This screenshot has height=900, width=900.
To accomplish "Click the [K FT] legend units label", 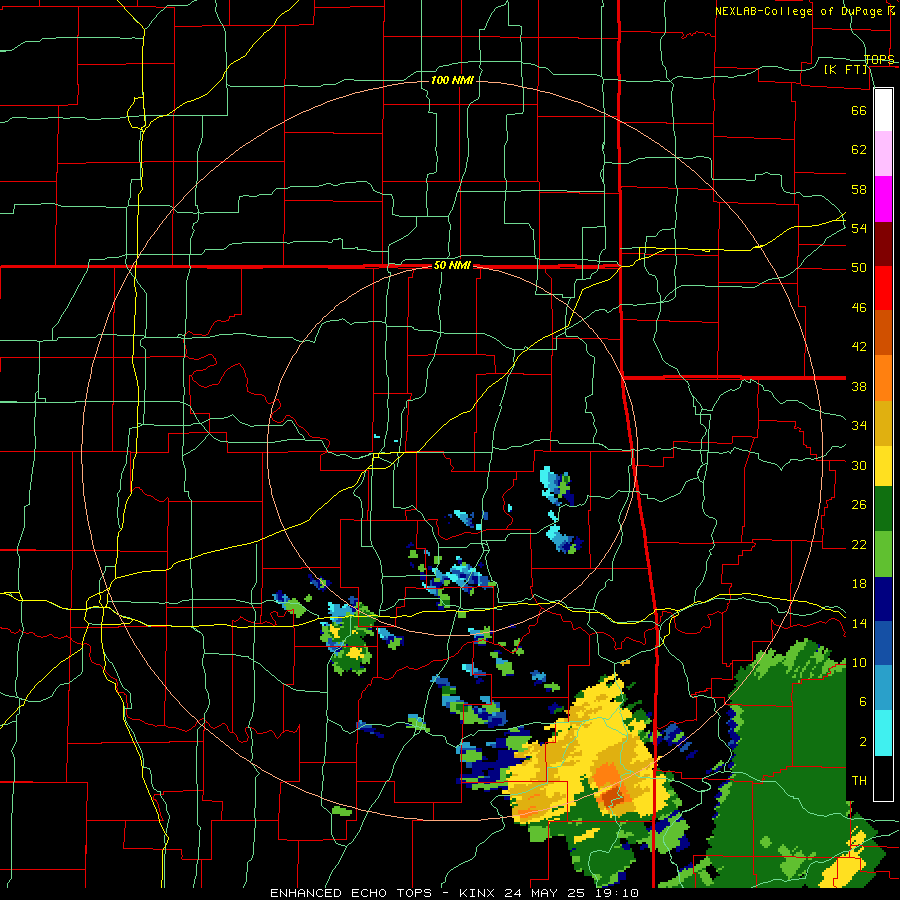I will pyautogui.click(x=847, y=70).
